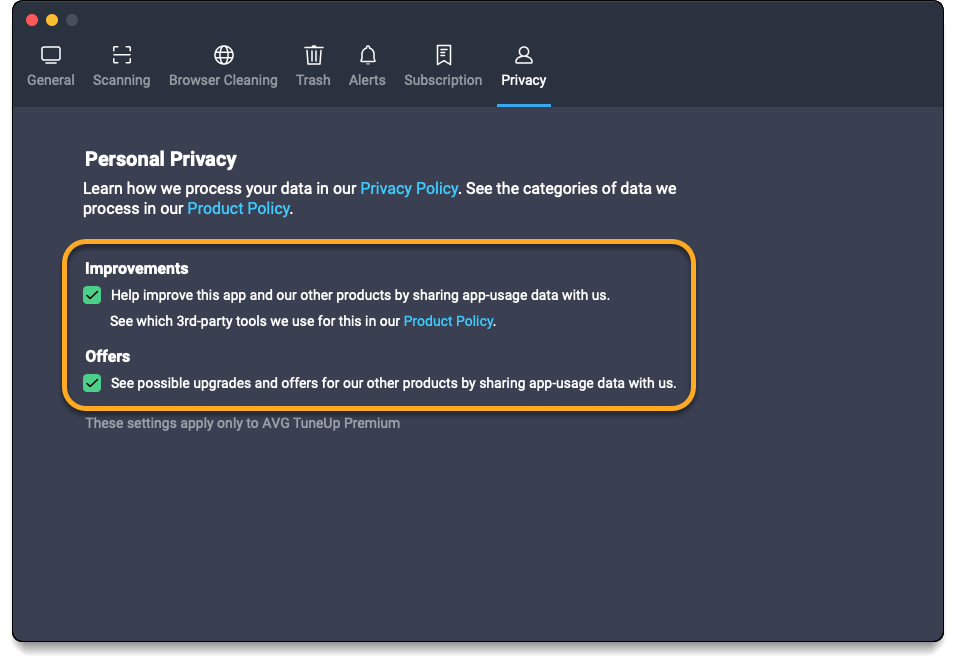The image size is (957, 667).
Task: Open the Privacy Policy link
Action: pos(409,188)
